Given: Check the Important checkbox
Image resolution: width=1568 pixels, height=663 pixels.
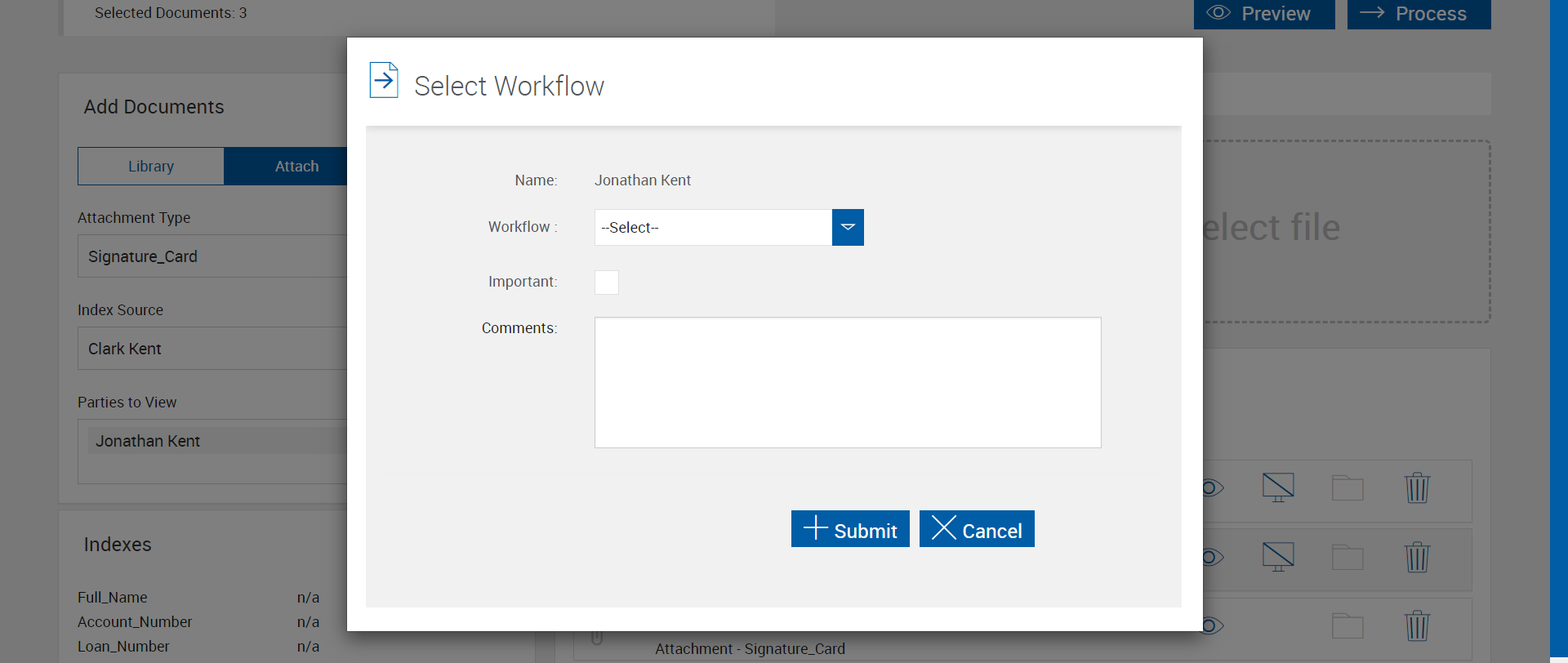Looking at the screenshot, I should [607, 283].
